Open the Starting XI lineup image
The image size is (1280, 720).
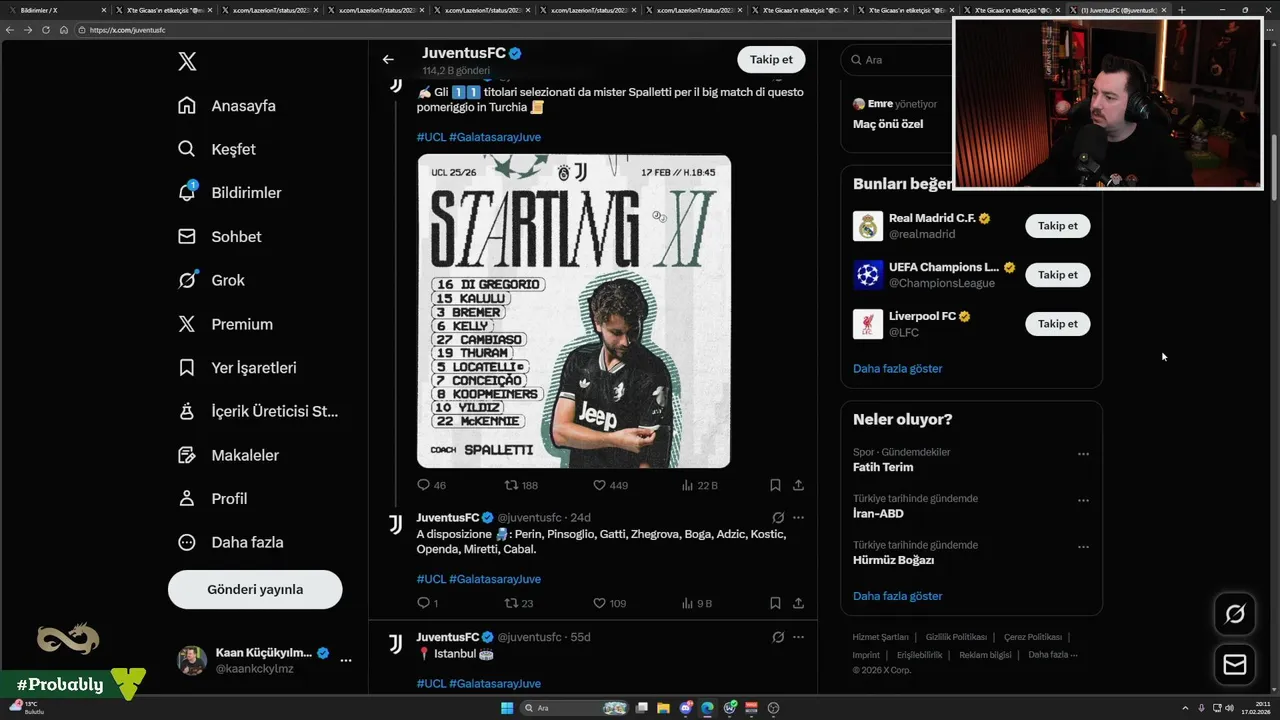[574, 311]
